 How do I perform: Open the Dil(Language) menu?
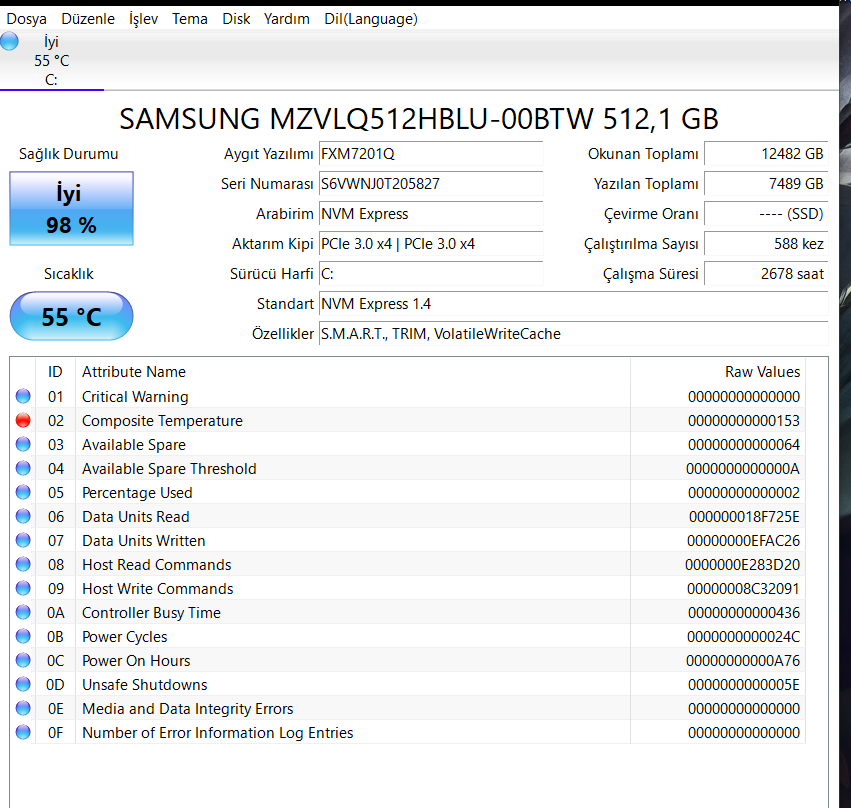tap(371, 19)
